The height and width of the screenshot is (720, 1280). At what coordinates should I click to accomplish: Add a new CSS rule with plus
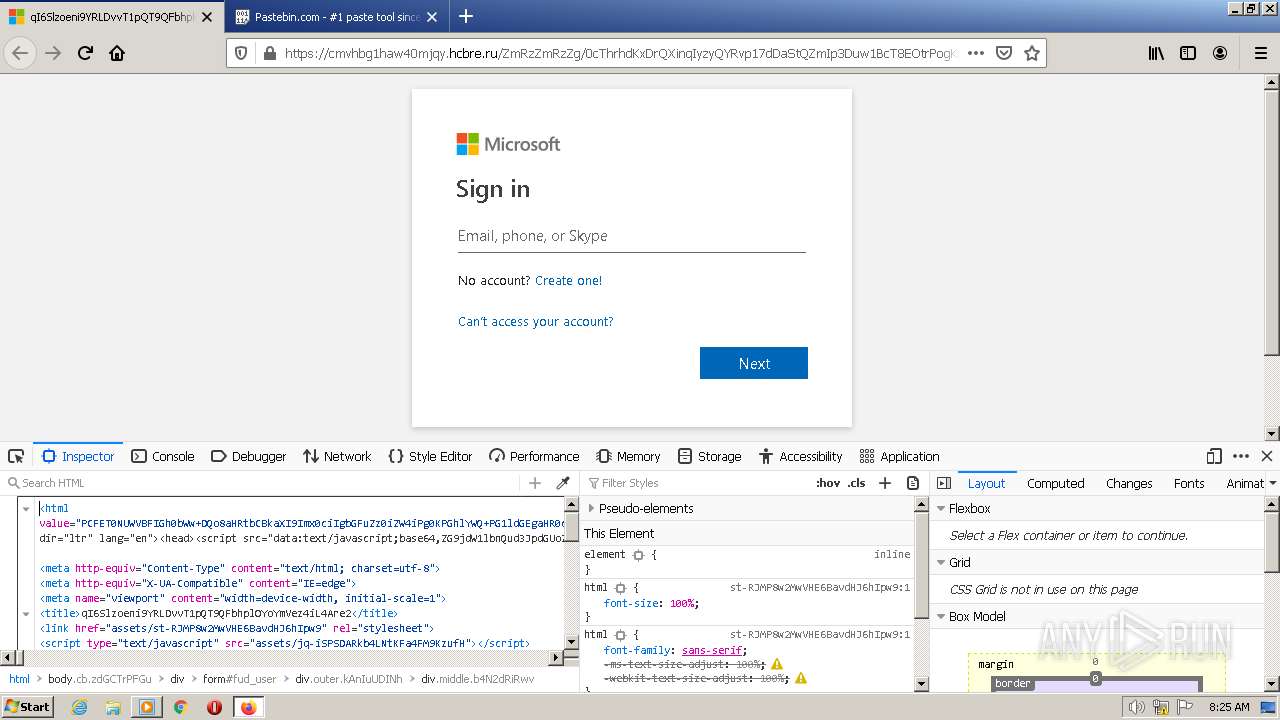pos(884,483)
